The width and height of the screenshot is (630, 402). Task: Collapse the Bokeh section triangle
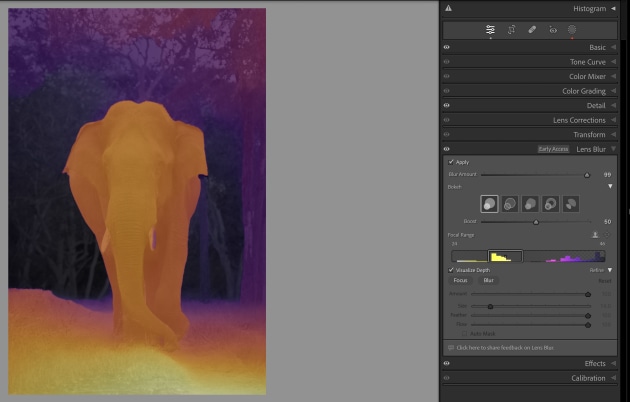pyautogui.click(x=610, y=187)
